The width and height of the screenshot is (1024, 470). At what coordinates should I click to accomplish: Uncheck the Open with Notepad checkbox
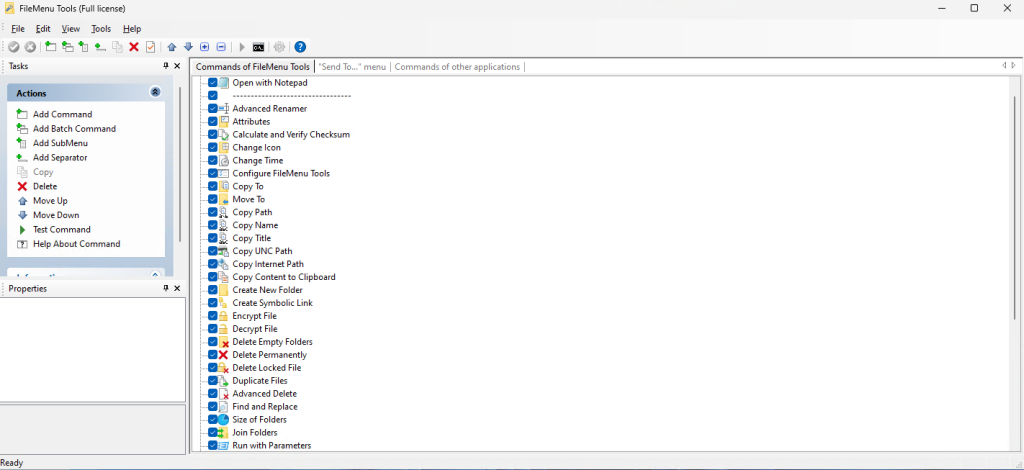[212, 83]
